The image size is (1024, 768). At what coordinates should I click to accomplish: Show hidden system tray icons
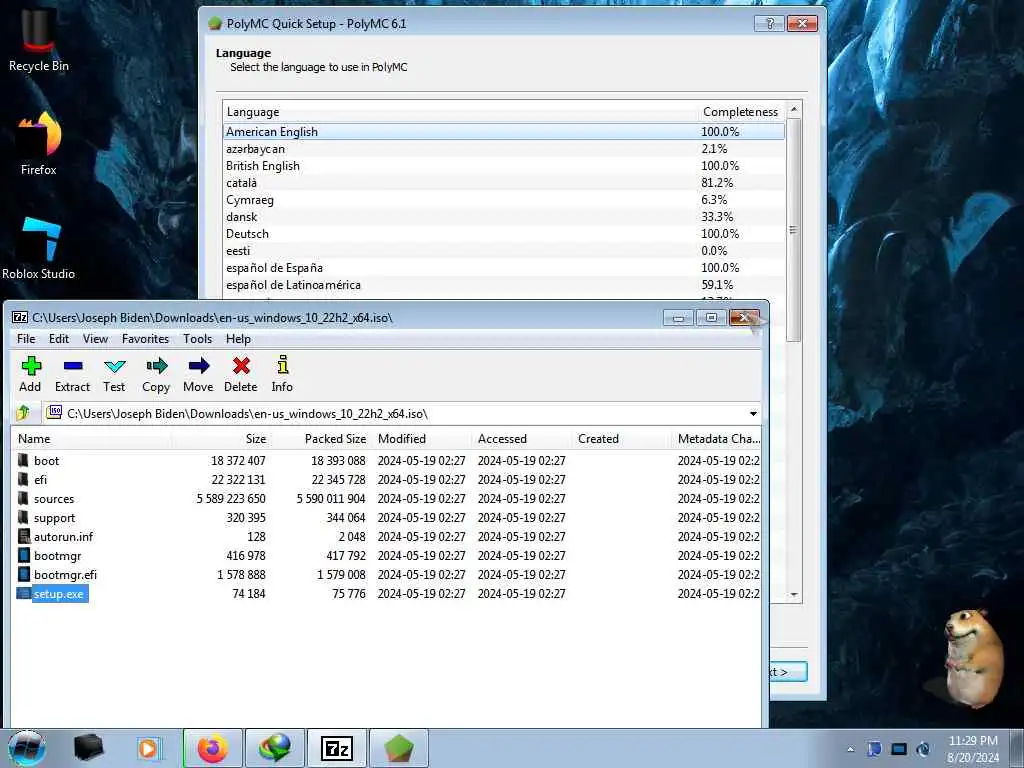[850, 750]
